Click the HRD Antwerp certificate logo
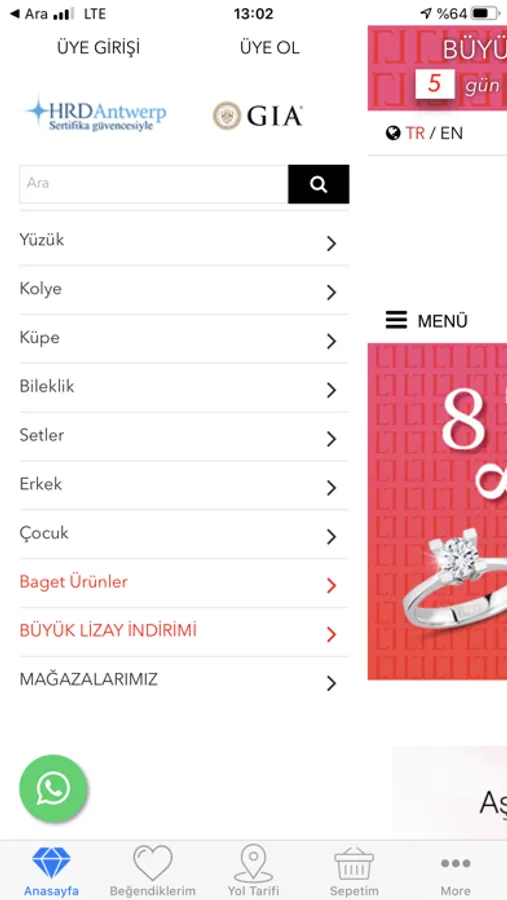The width and height of the screenshot is (507, 900). (x=96, y=113)
